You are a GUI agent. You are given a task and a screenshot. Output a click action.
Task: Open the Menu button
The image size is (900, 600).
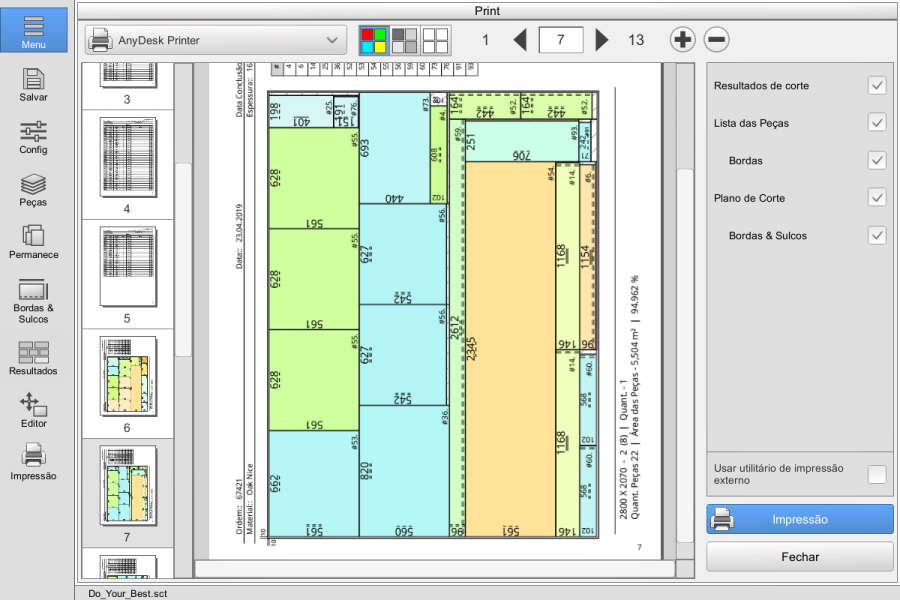coord(33,30)
